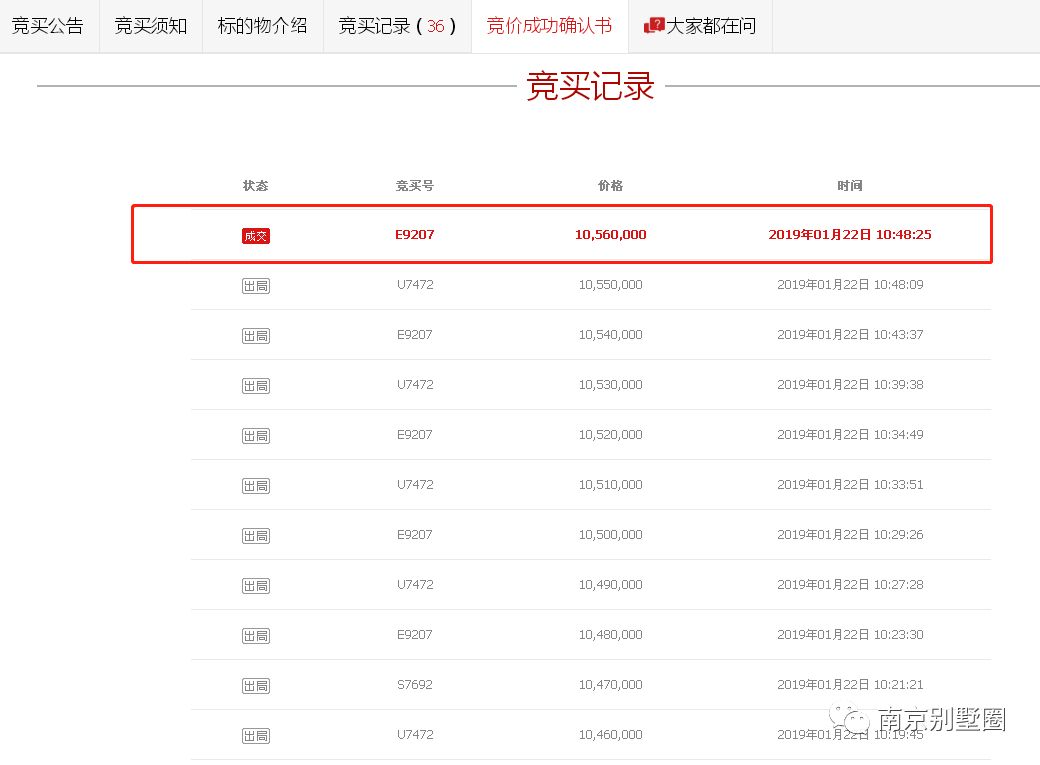The image size is (1040, 765).
Task: Select the highlighted winning bid row E9207
Action: [562, 234]
